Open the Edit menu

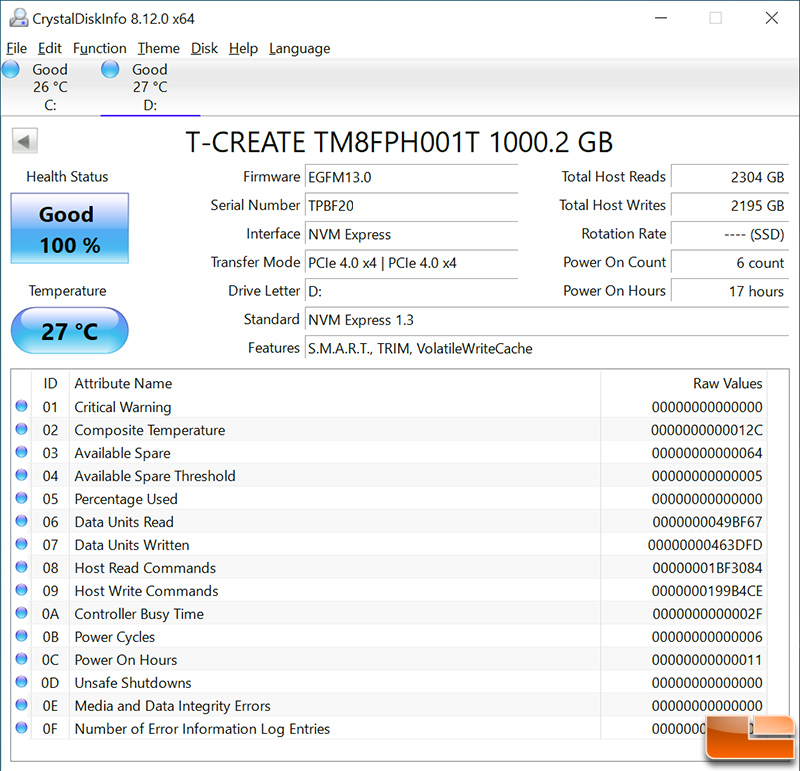coord(49,48)
